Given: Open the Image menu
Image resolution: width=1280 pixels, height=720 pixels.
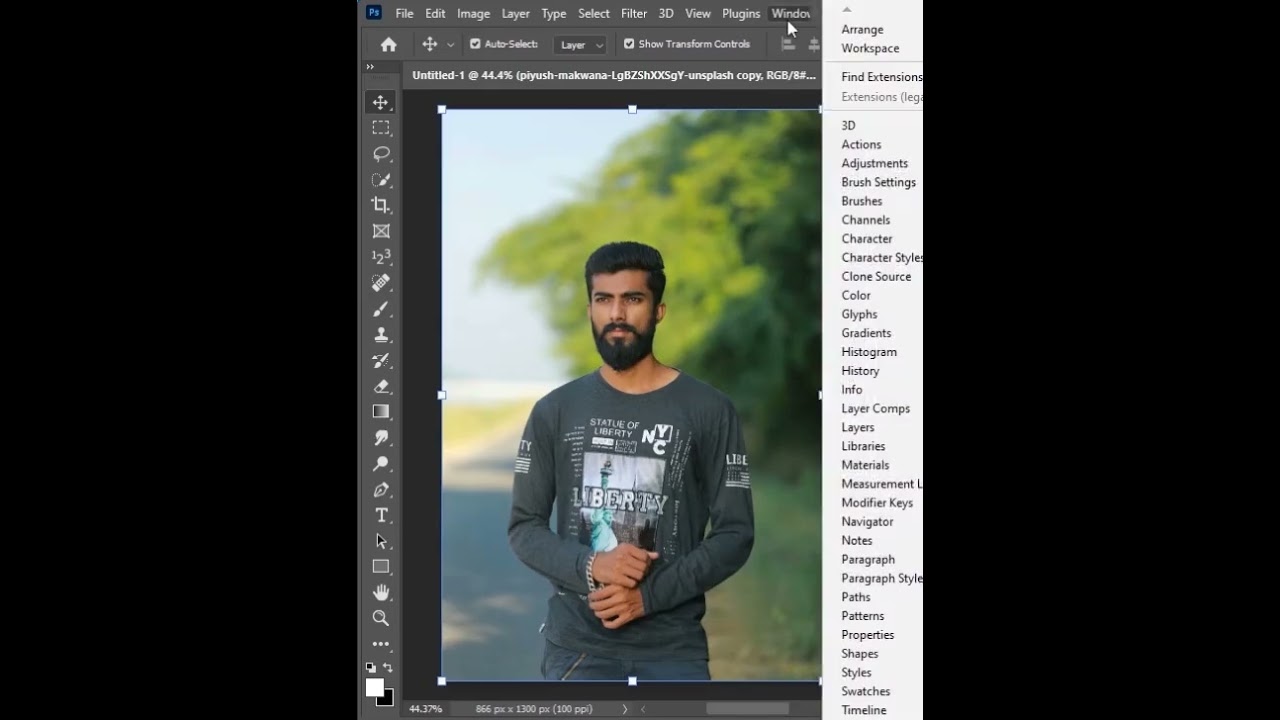Looking at the screenshot, I should [473, 13].
